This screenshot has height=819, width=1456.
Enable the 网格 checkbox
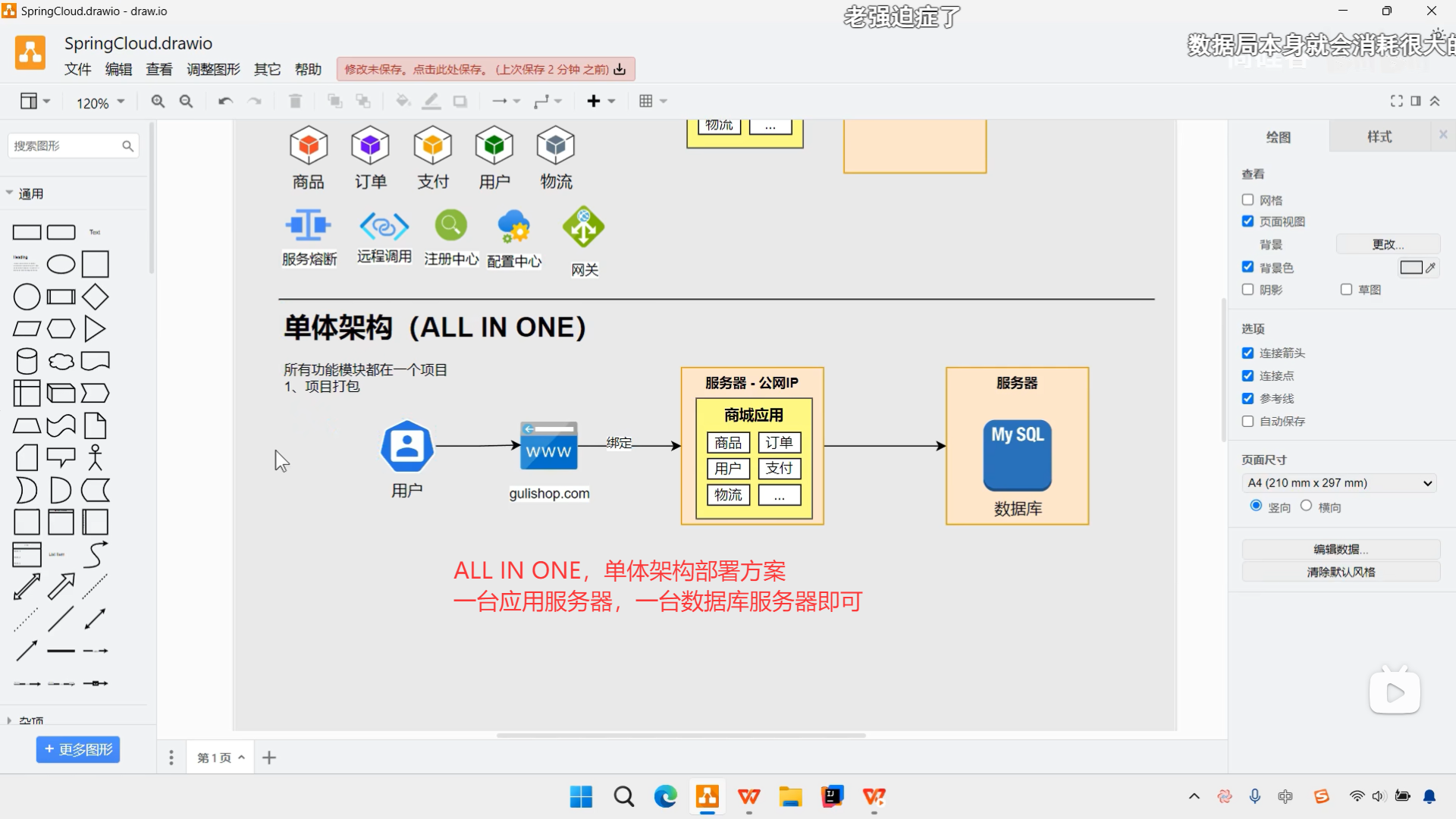click(x=1247, y=199)
